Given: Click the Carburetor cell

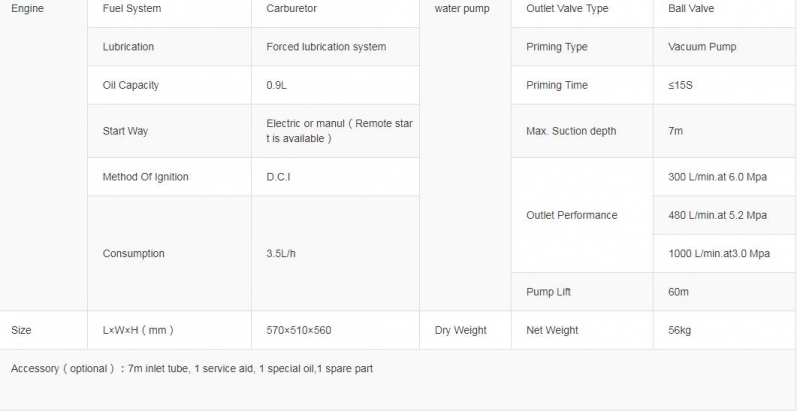Looking at the screenshot, I should tap(335, 9).
